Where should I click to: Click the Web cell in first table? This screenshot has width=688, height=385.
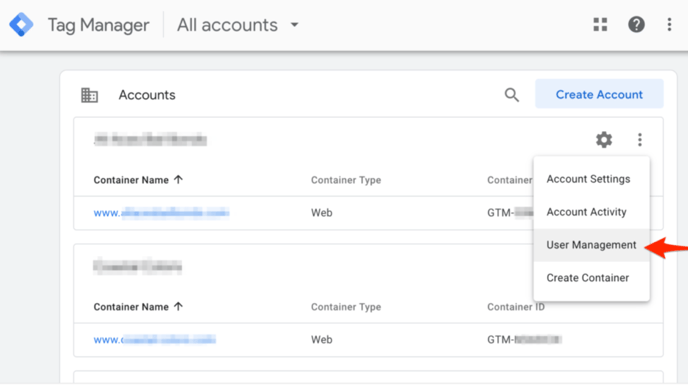click(x=322, y=213)
